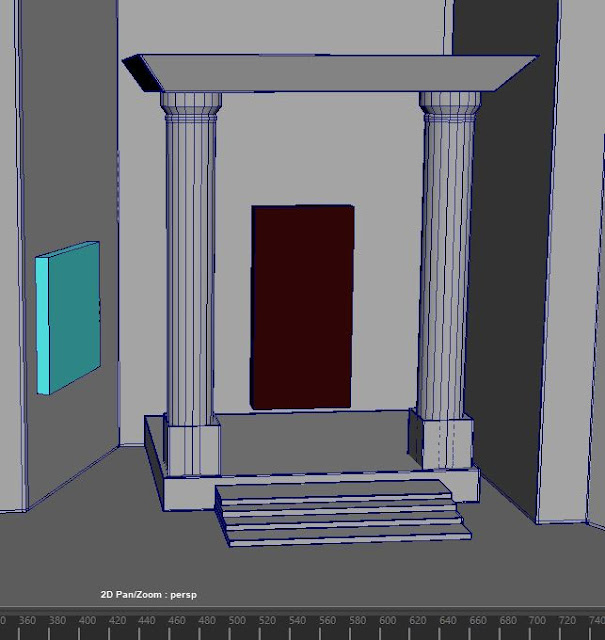Jump to frame 580 on the timeline

(357, 620)
